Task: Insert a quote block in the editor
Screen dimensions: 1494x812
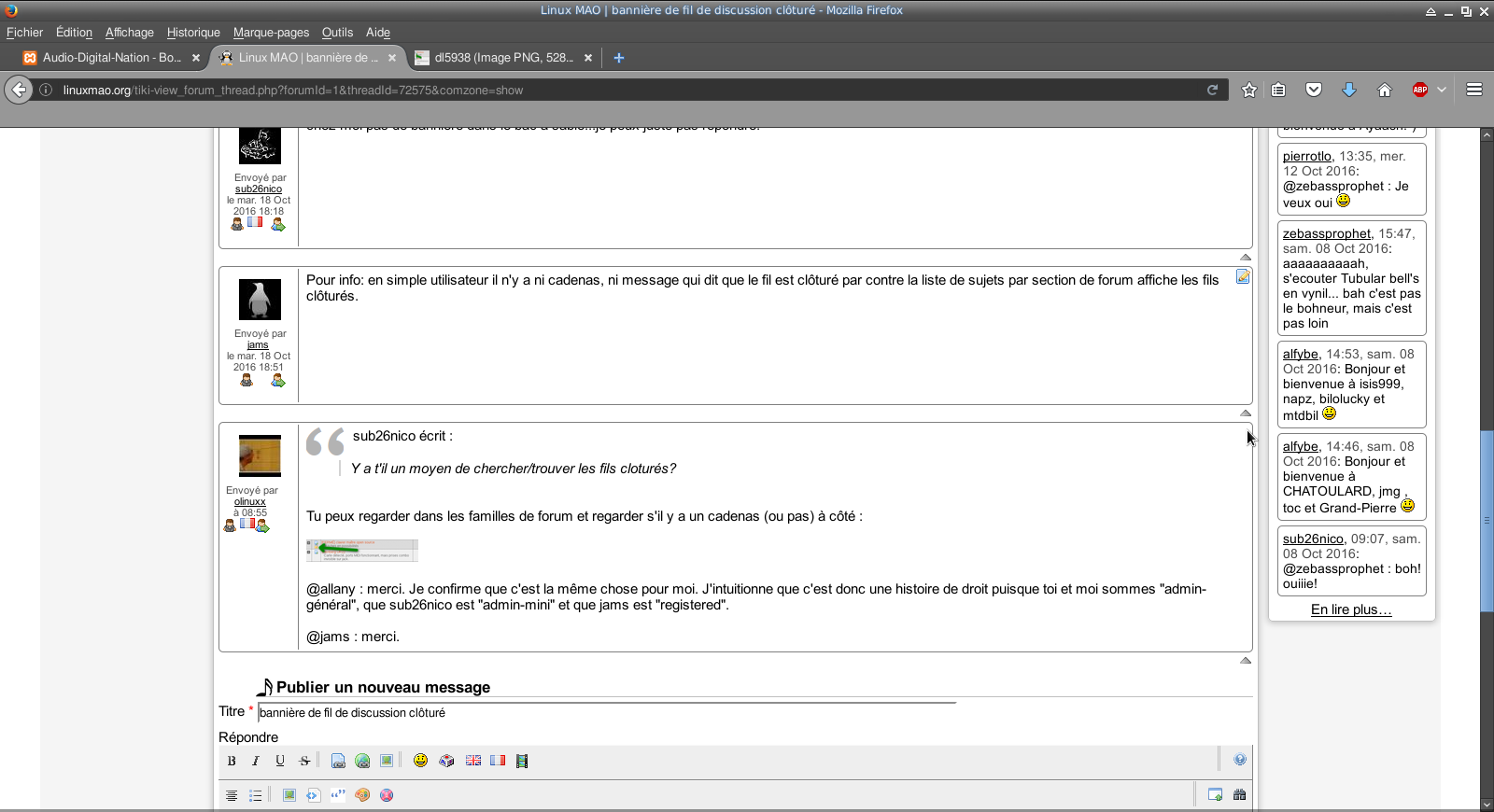Action: [338, 795]
